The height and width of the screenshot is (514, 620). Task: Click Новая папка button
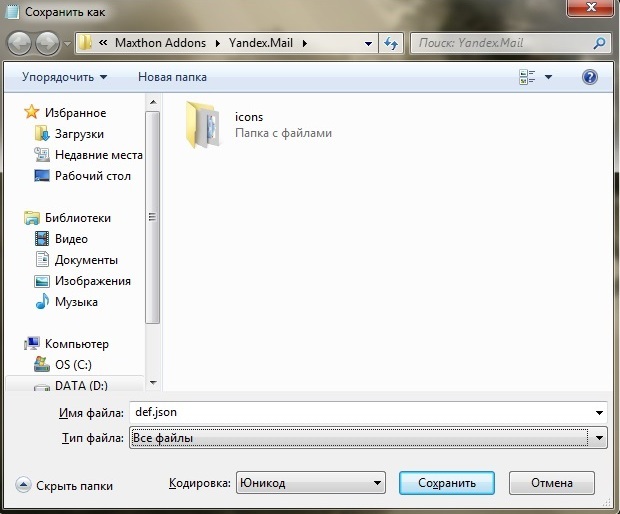[172, 77]
